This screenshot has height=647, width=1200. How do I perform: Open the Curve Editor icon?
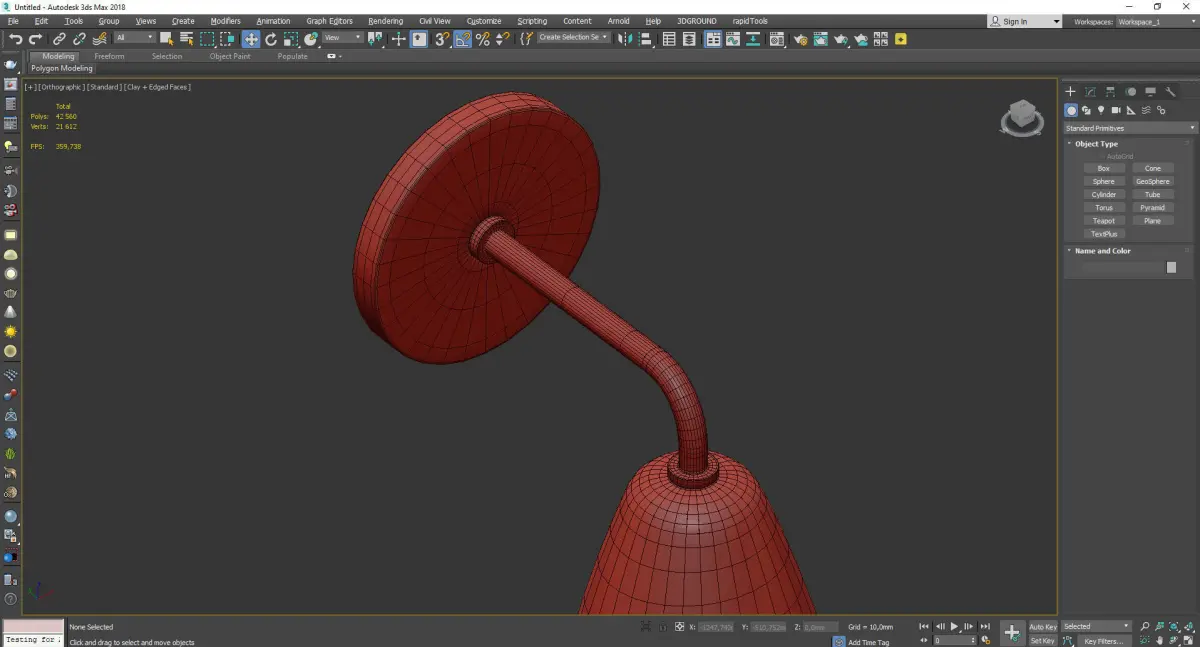(x=735, y=39)
